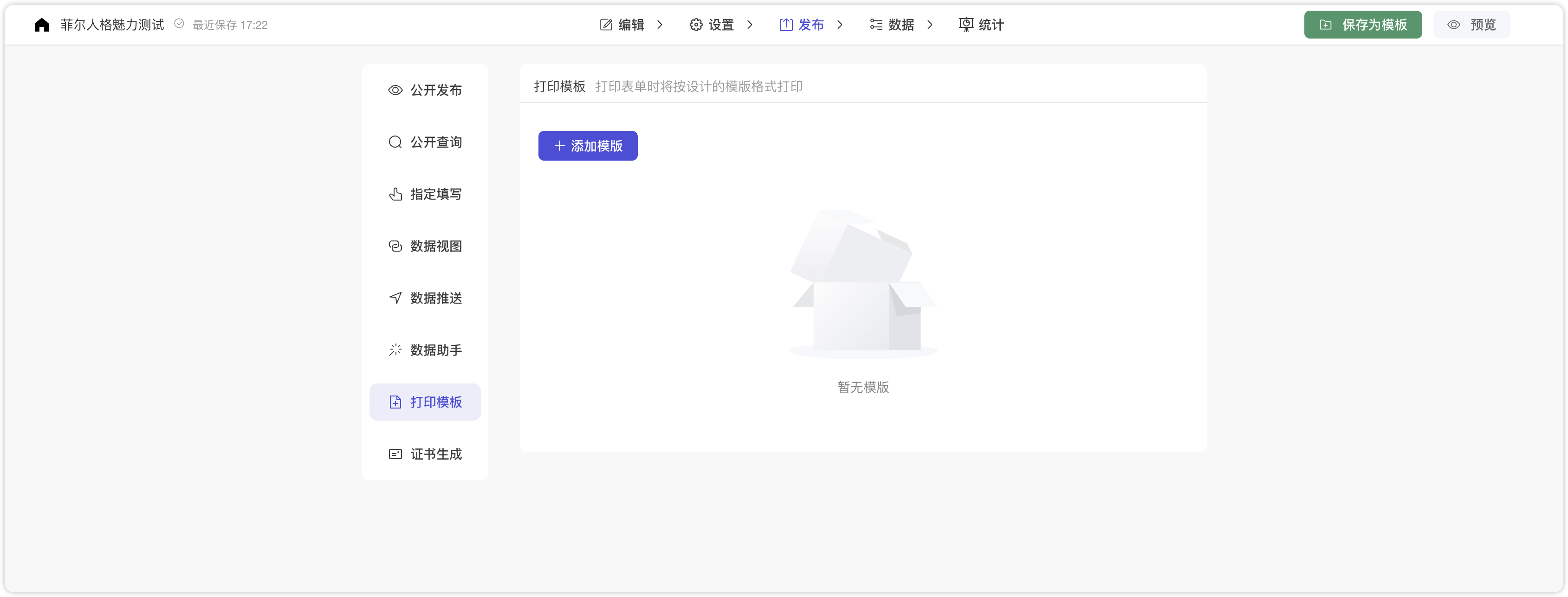This screenshot has width=1568, height=597.
Task: Click the statistics presentation icon
Action: (x=966, y=24)
